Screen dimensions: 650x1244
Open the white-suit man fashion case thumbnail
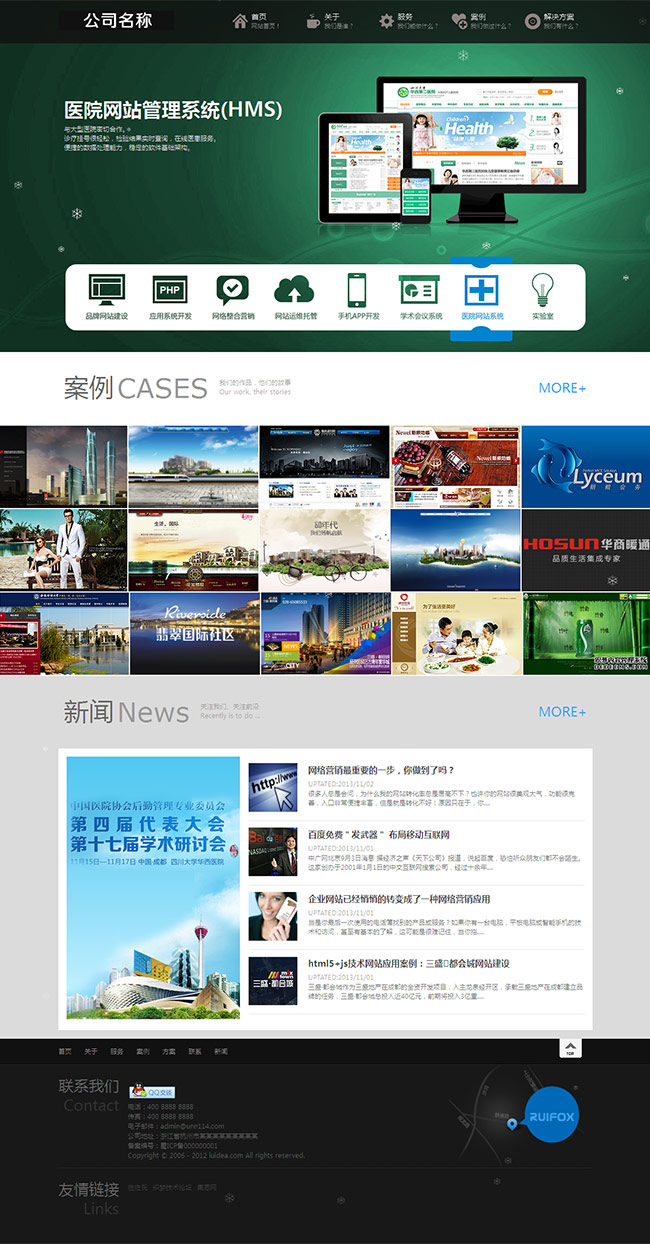(64, 550)
